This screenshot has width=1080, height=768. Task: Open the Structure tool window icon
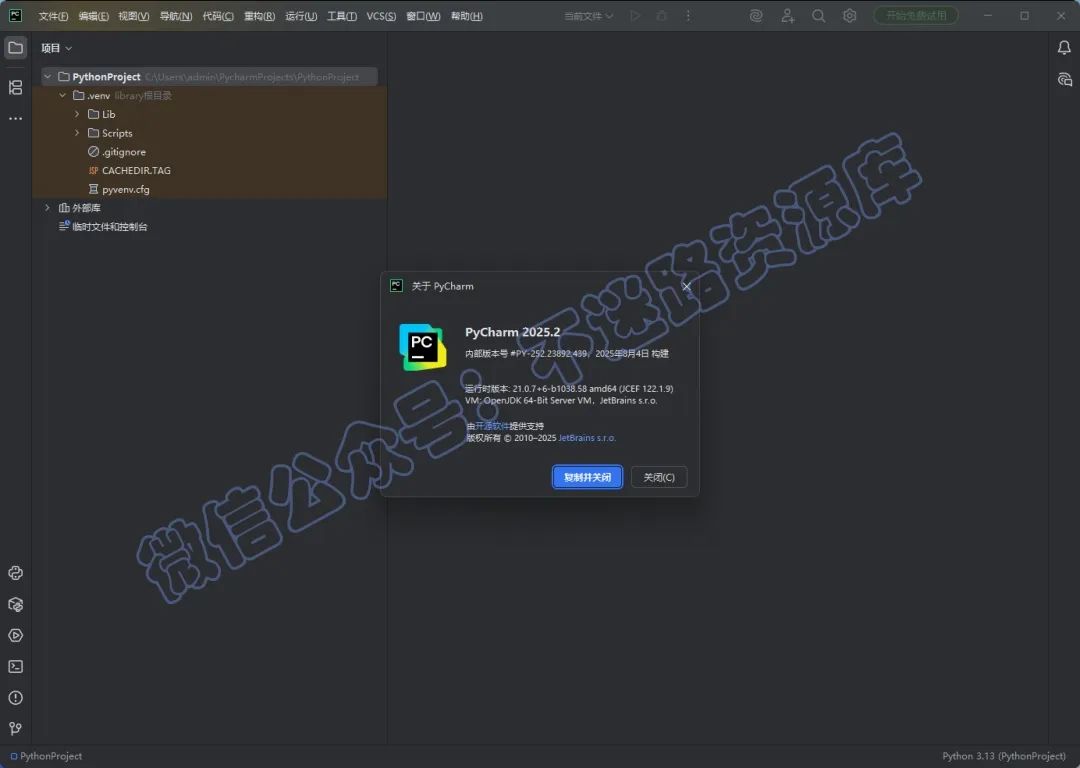click(15, 87)
